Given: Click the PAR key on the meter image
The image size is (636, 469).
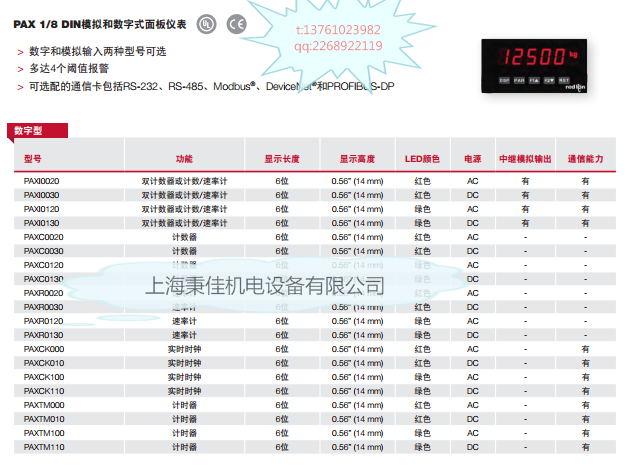Looking at the screenshot, I should coord(519,80).
